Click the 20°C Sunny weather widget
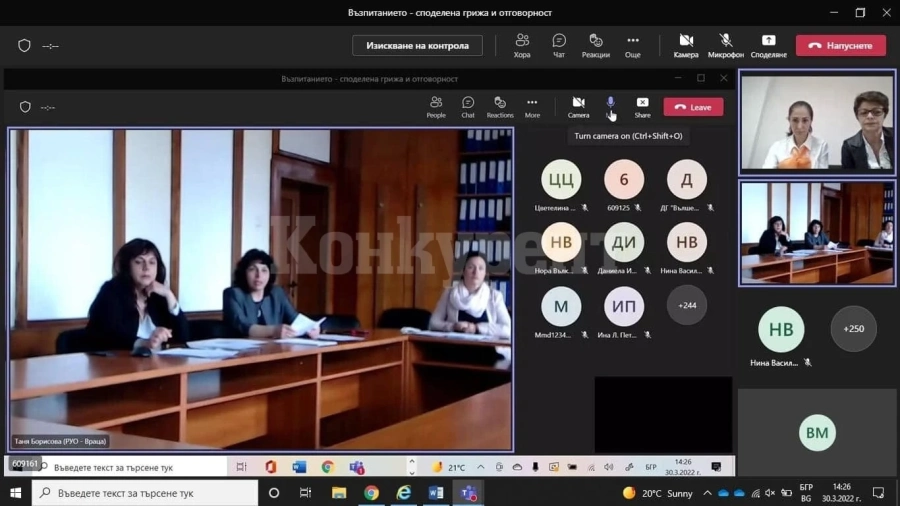Image resolution: width=900 pixels, height=506 pixels. point(658,493)
